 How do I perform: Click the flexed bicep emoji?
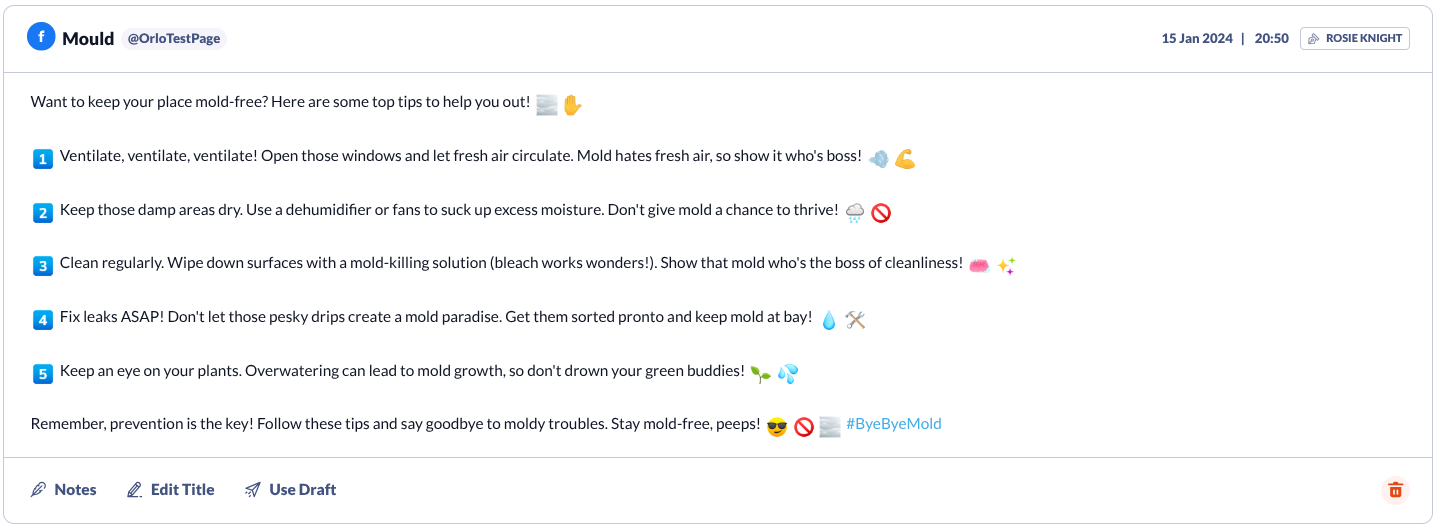point(905,158)
